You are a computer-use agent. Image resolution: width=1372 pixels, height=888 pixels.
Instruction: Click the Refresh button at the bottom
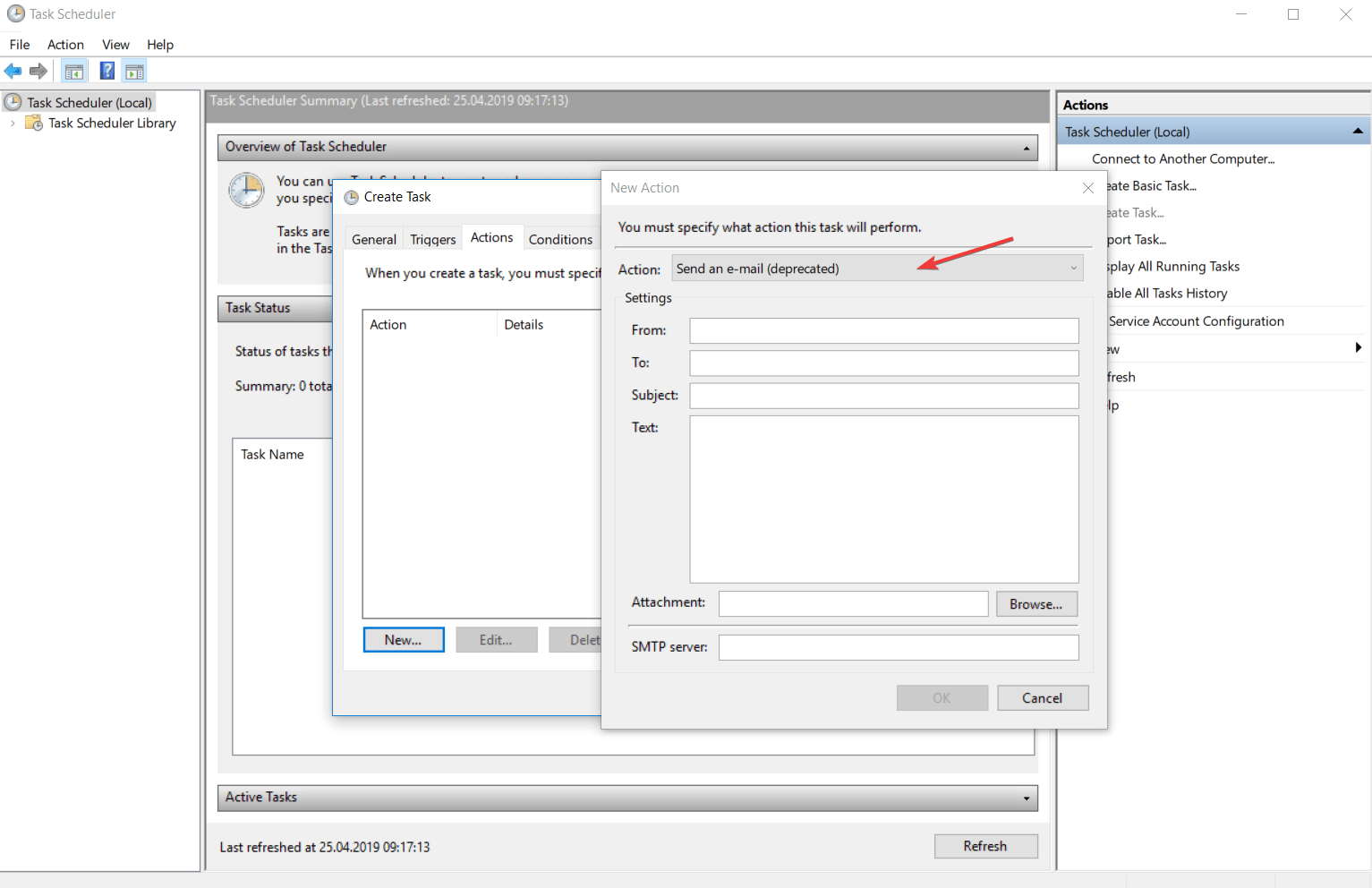coord(985,846)
